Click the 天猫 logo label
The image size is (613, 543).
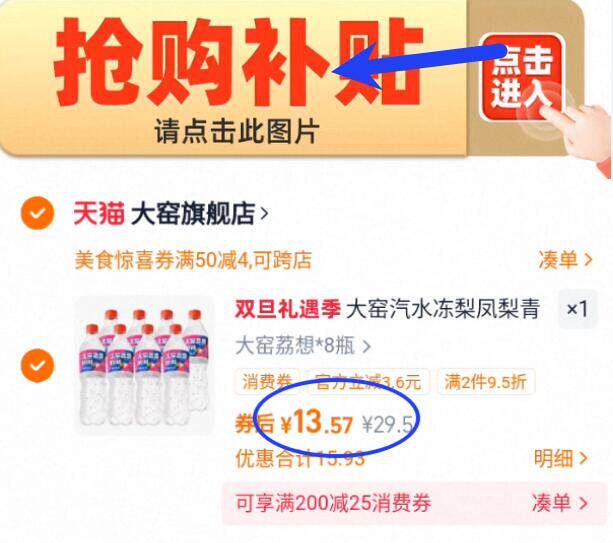(x=99, y=213)
